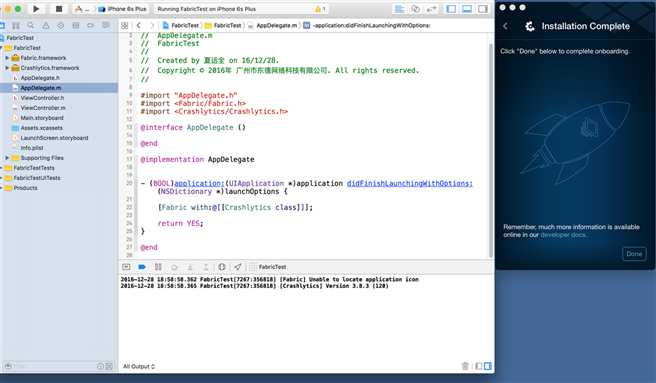656x383 pixels.
Task: Open Main.storyboard
Action: tap(42, 118)
